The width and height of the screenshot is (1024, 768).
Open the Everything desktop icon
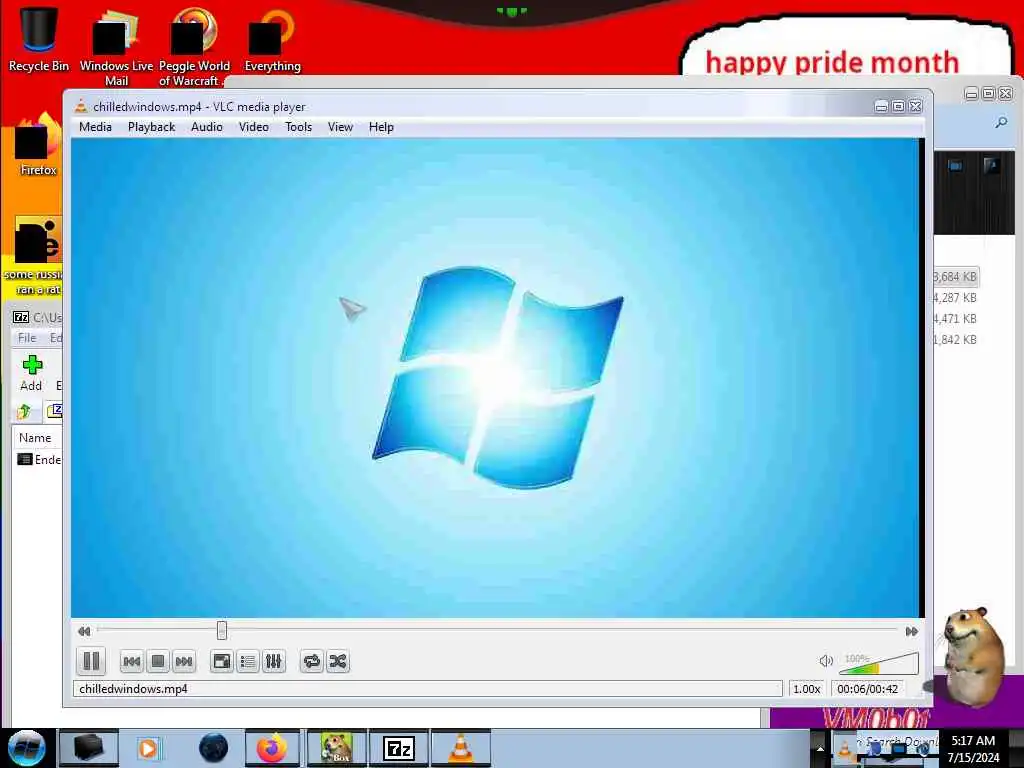click(272, 39)
